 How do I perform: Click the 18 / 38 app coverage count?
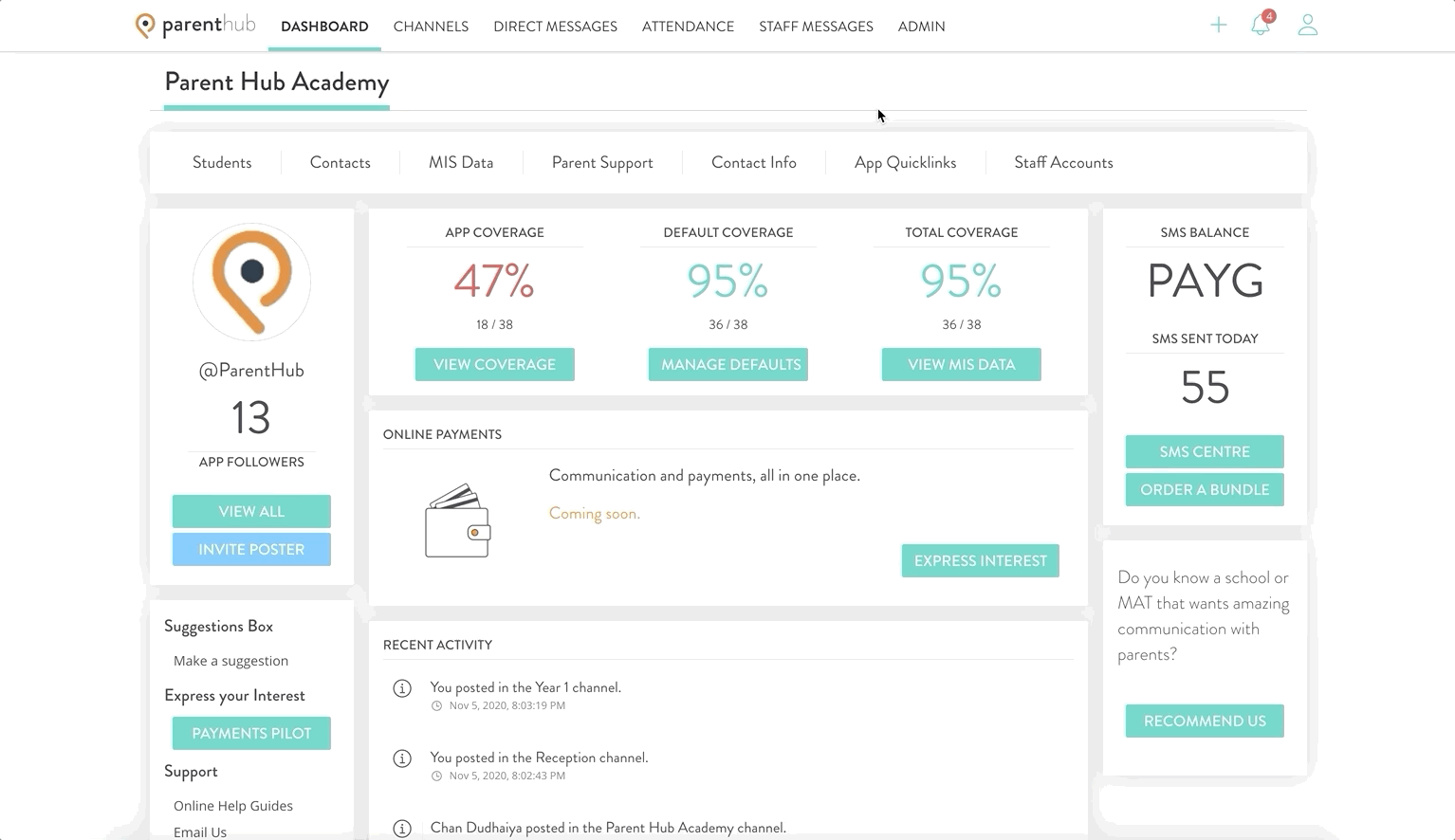pos(494,324)
